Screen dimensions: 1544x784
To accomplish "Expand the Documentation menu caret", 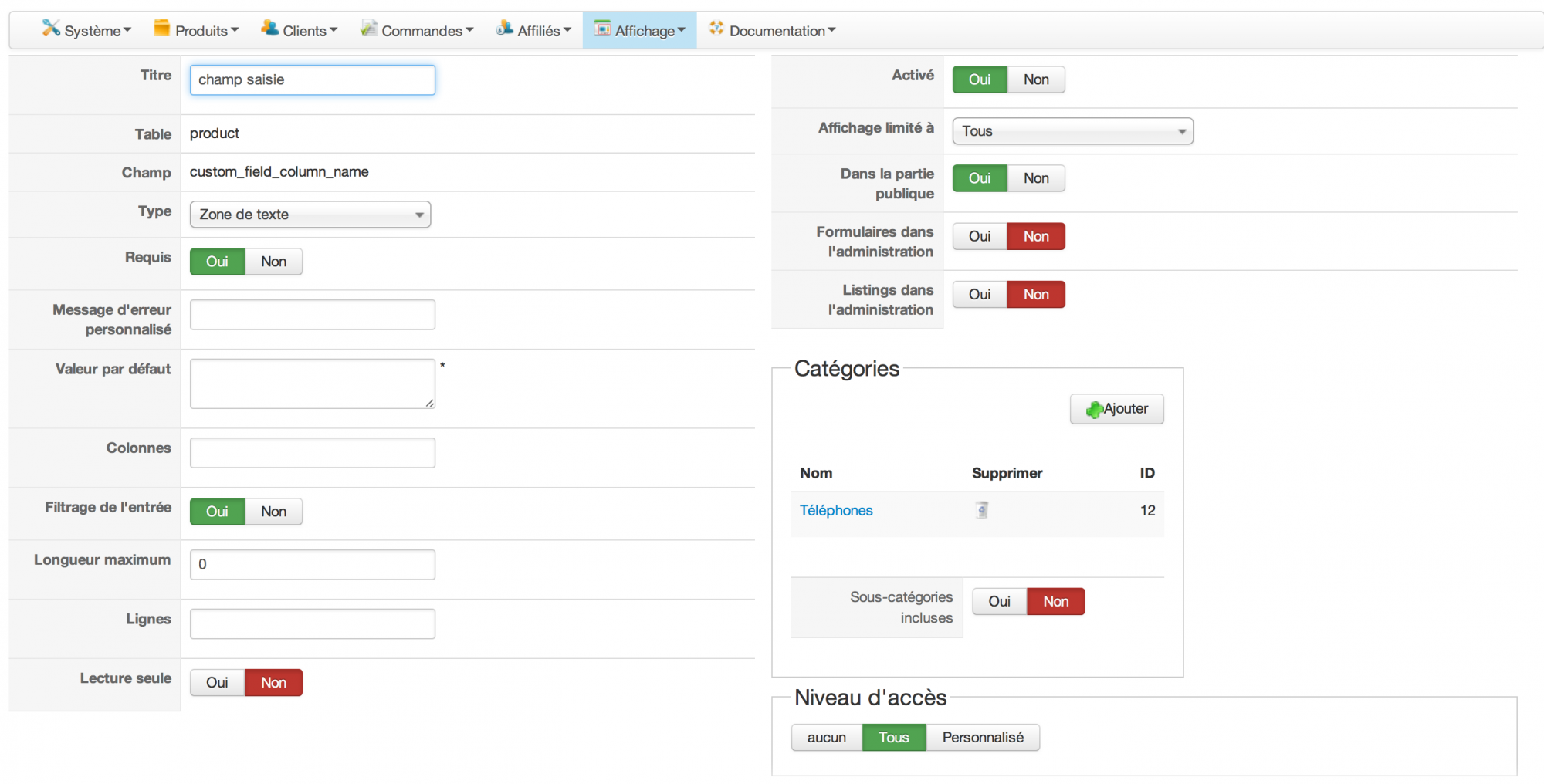I will click(x=831, y=31).
